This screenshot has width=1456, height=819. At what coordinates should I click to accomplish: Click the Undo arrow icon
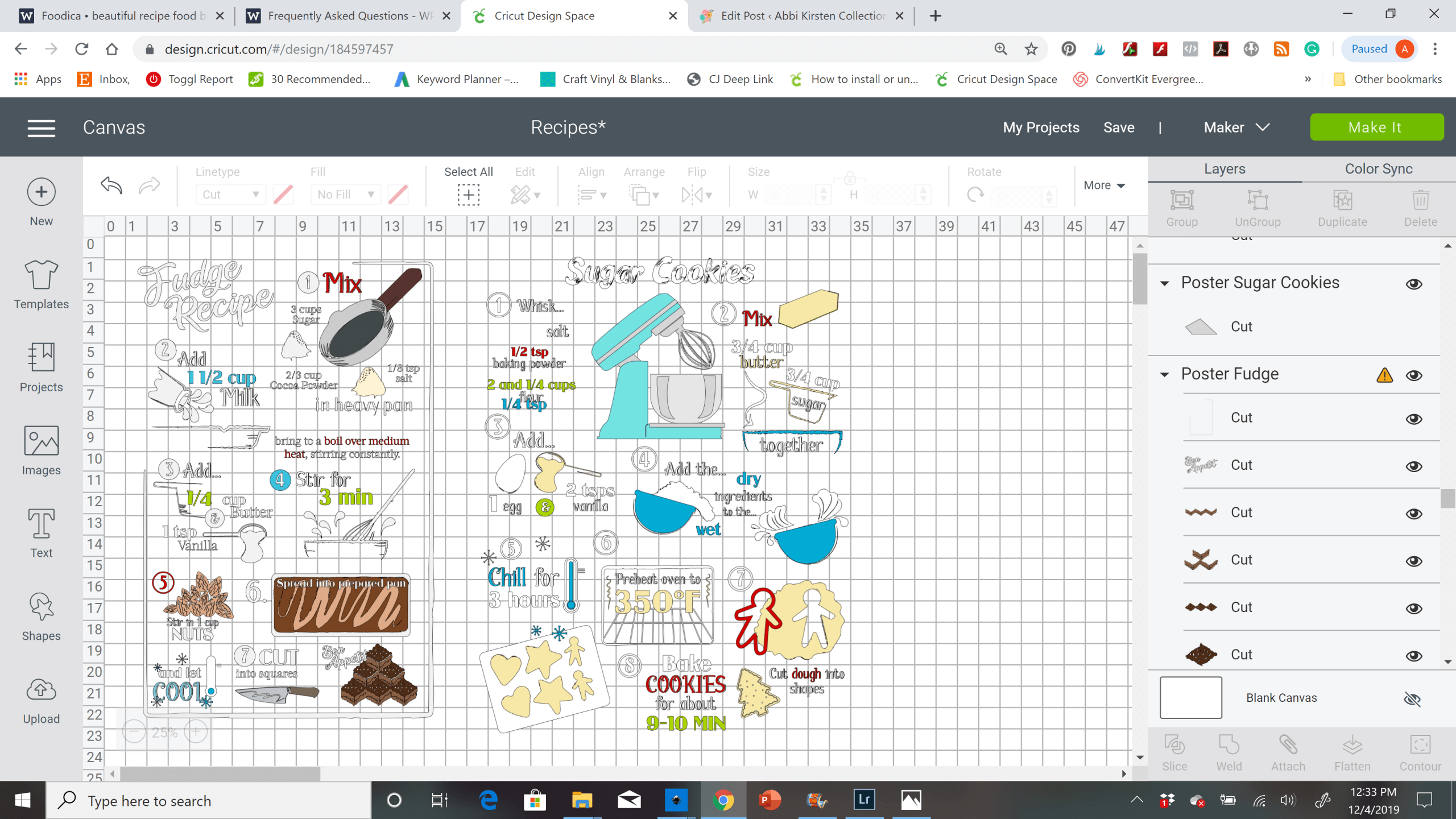point(111,185)
